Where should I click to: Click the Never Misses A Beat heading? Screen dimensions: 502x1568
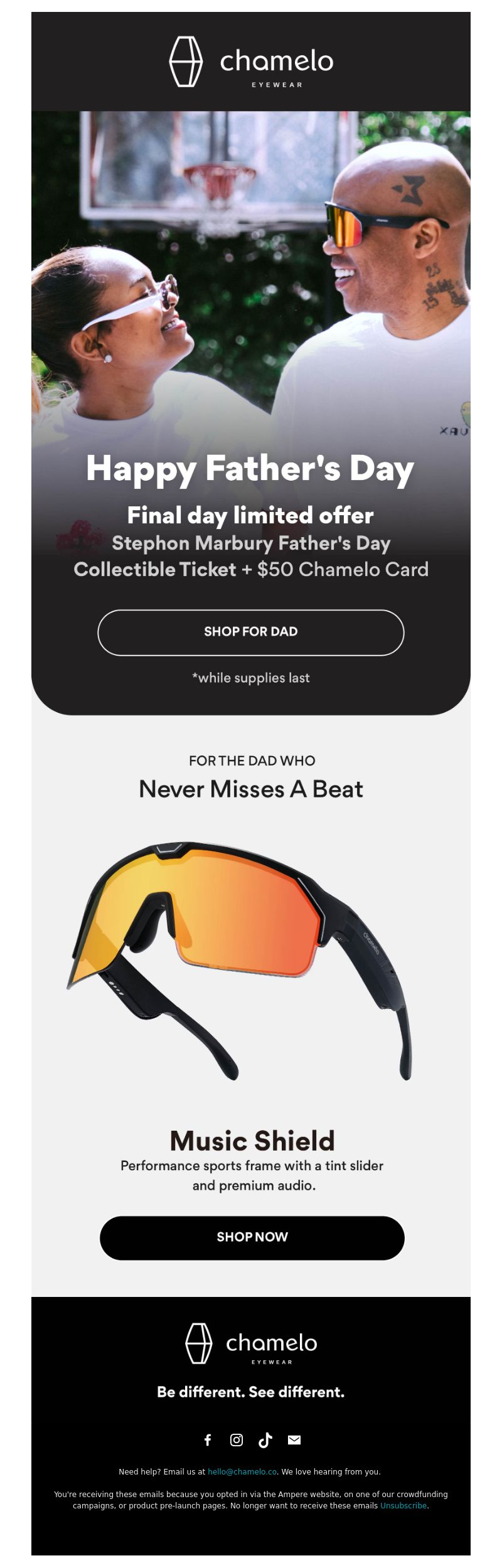click(251, 789)
